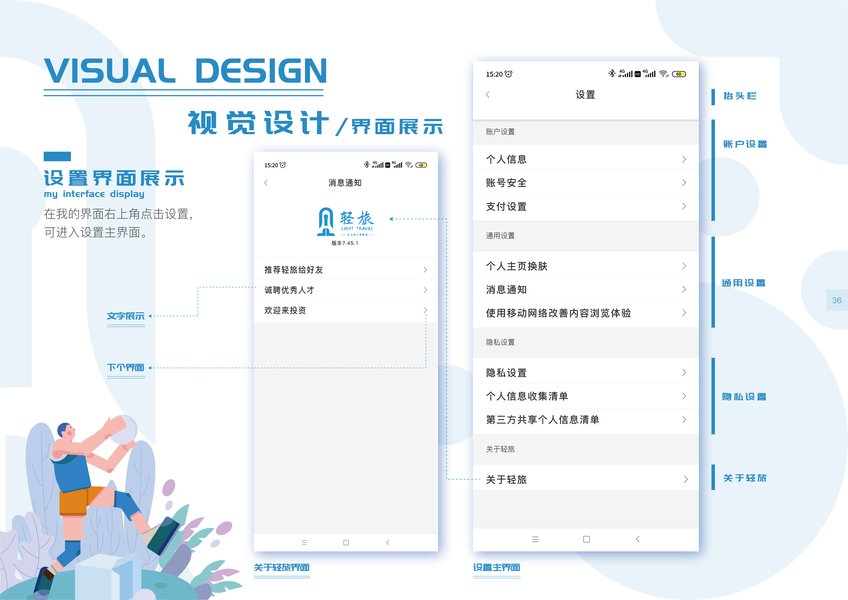Tap back arrow in 设置 screen header
Image resolution: width=848 pixels, height=600 pixels.
coord(488,94)
